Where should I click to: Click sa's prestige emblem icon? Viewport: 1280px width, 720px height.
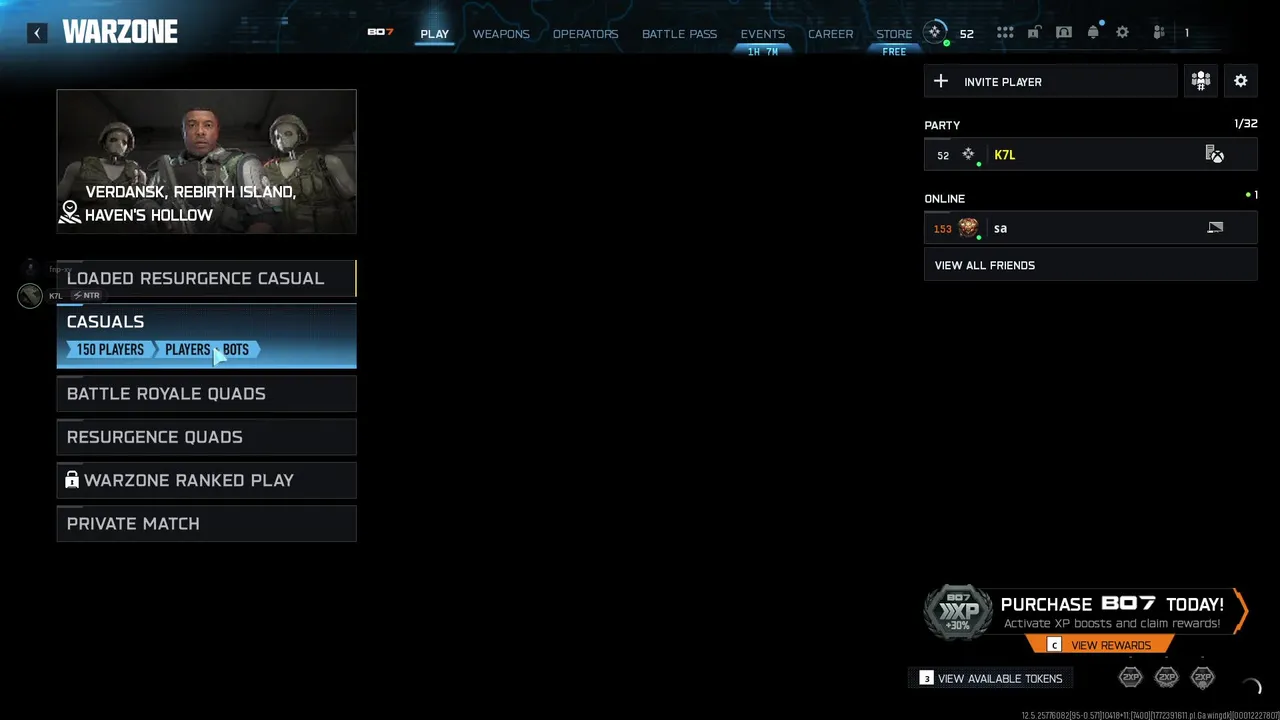[x=968, y=228]
